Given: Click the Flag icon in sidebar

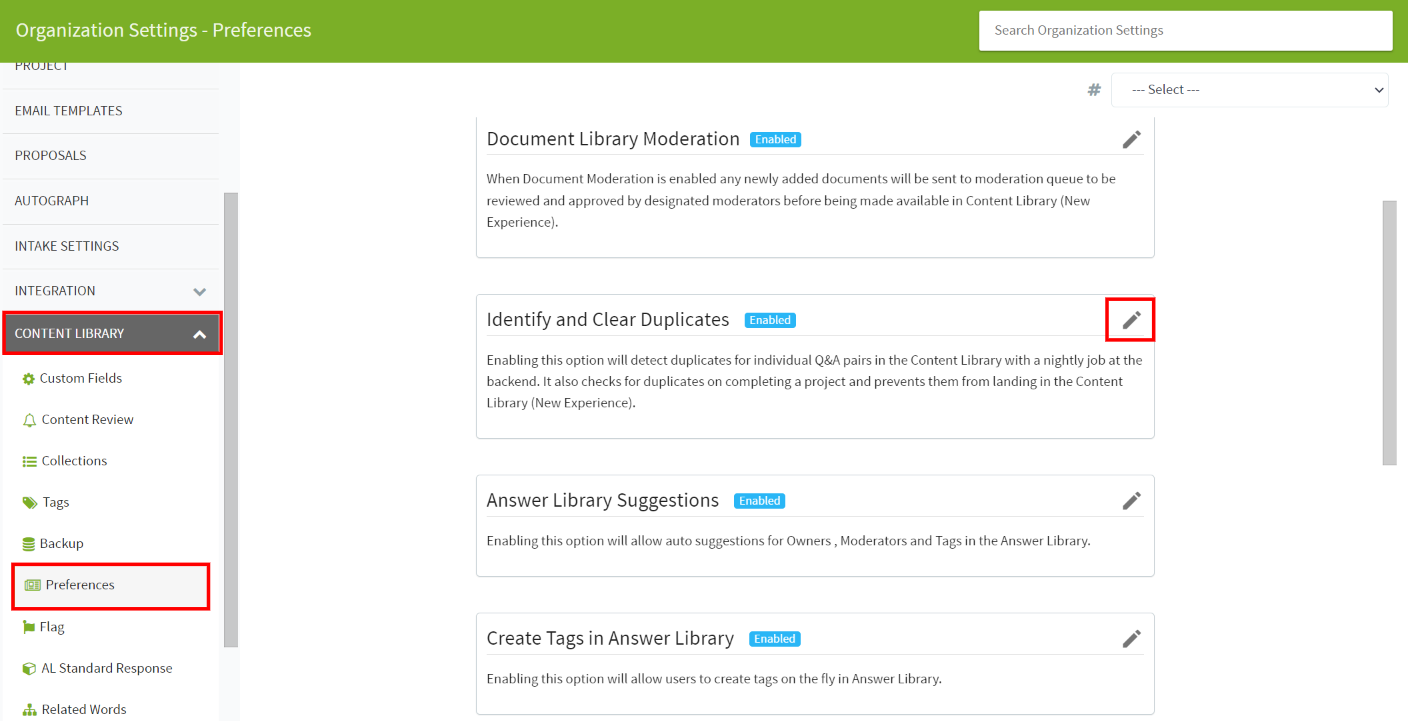Looking at the screenshot, I should [29, 627].
